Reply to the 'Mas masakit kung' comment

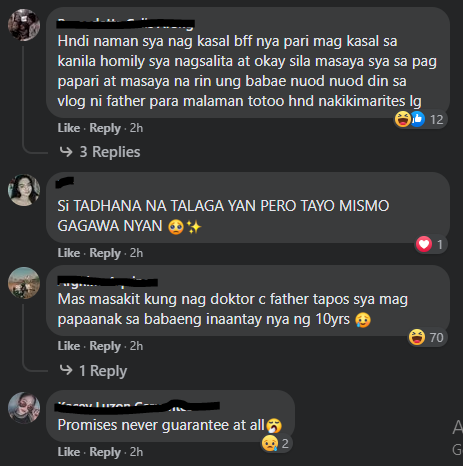coord(105,346)
